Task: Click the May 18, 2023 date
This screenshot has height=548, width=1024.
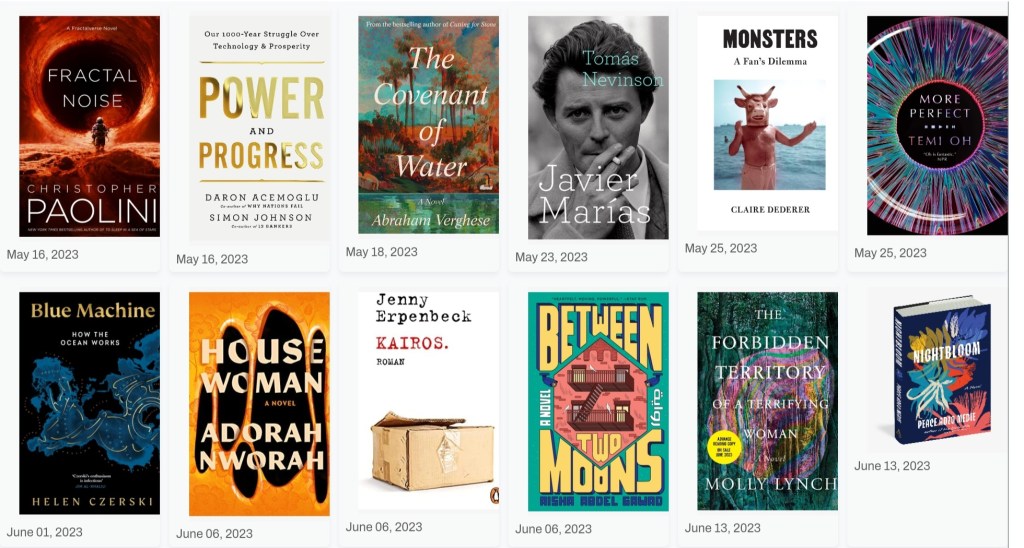Action: point(381,252)
